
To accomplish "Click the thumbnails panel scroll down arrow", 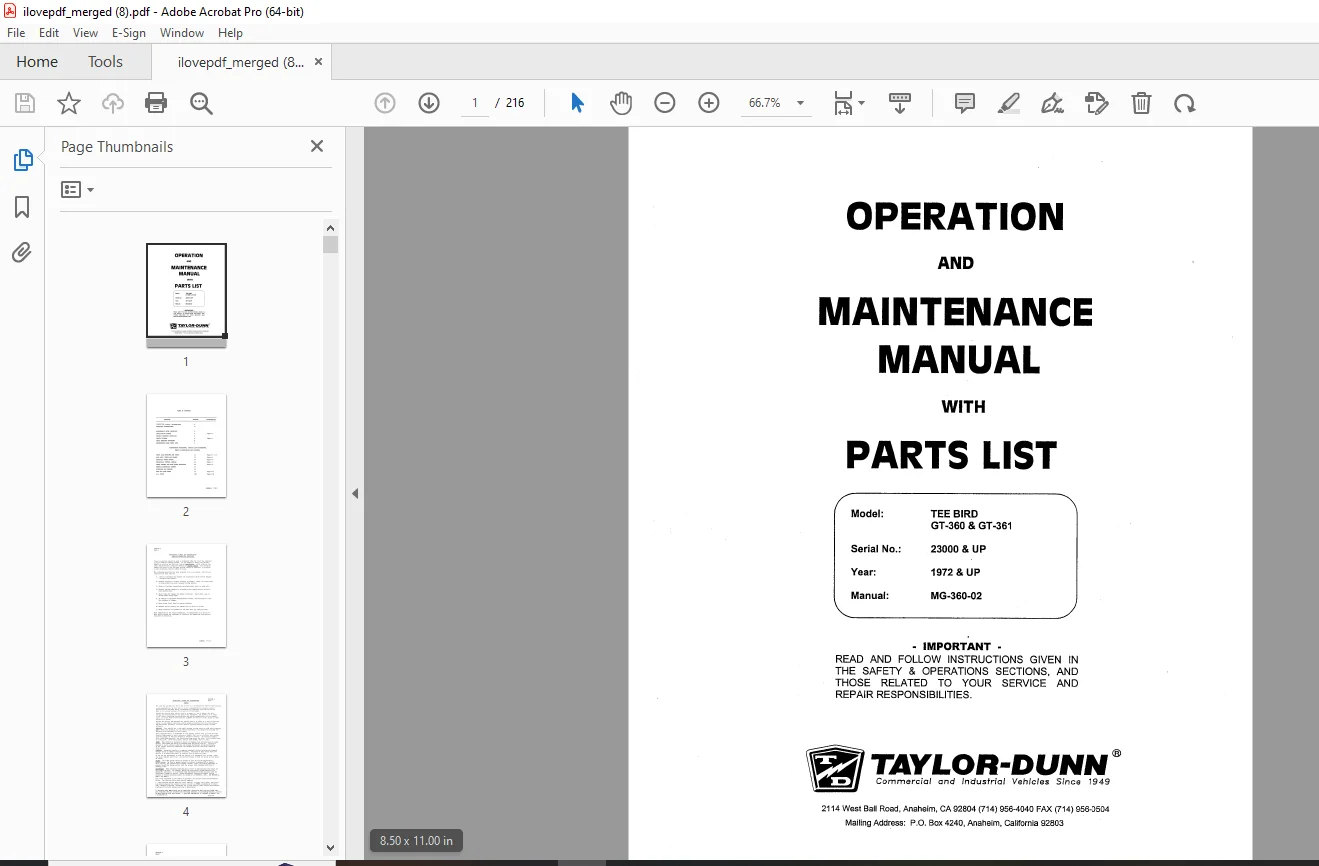I will click(331, 848).
